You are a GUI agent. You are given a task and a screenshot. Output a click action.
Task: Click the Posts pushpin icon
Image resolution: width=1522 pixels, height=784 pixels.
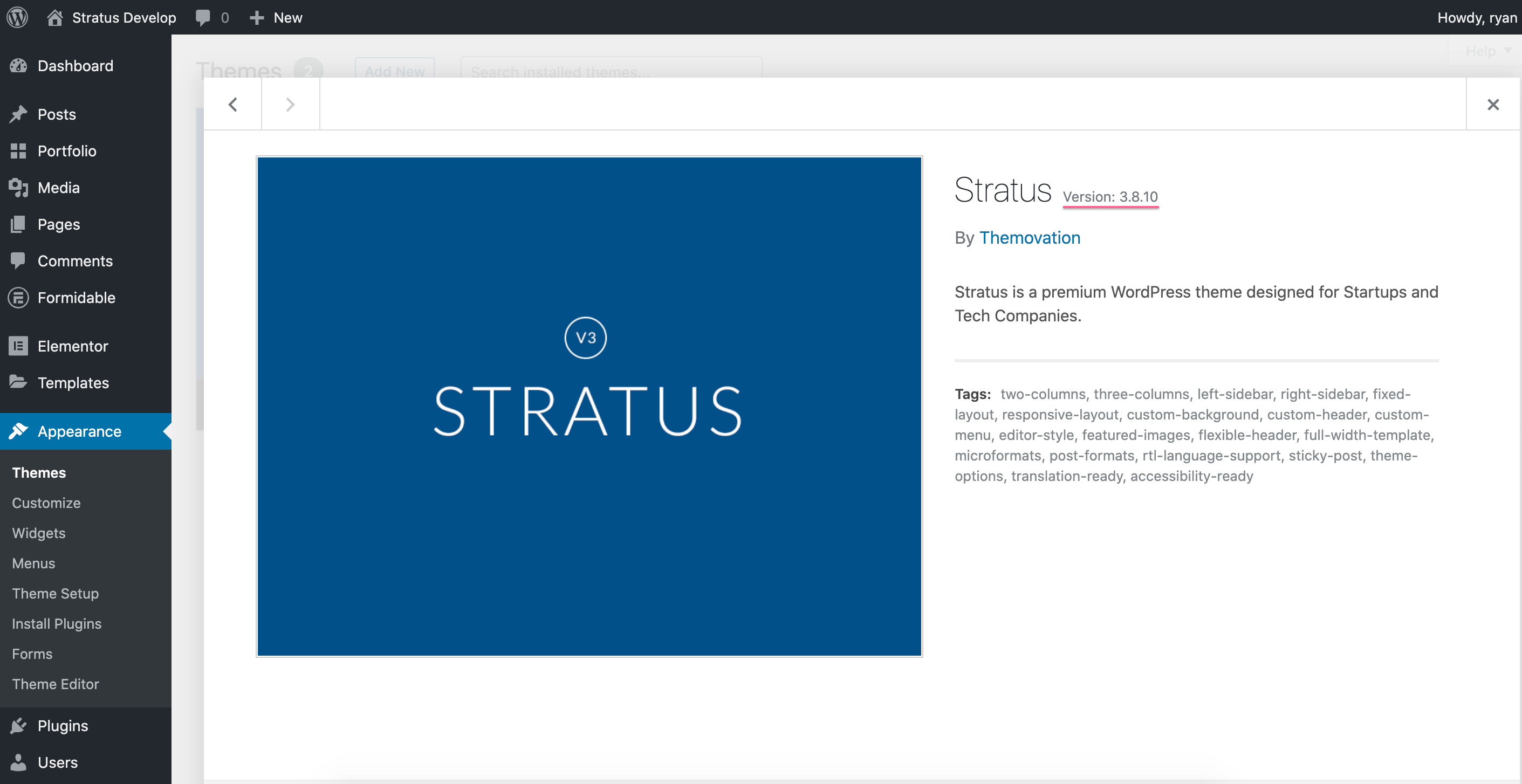(x=18, y=114)
